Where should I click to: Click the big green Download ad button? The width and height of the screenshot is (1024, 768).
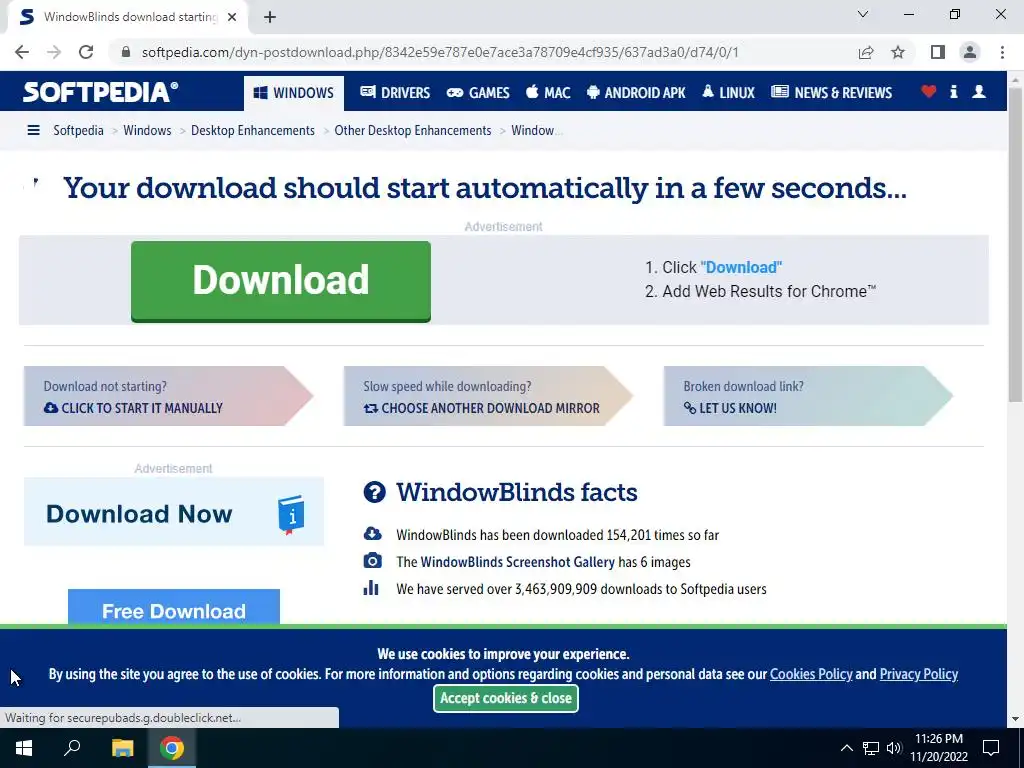[281, 281]
